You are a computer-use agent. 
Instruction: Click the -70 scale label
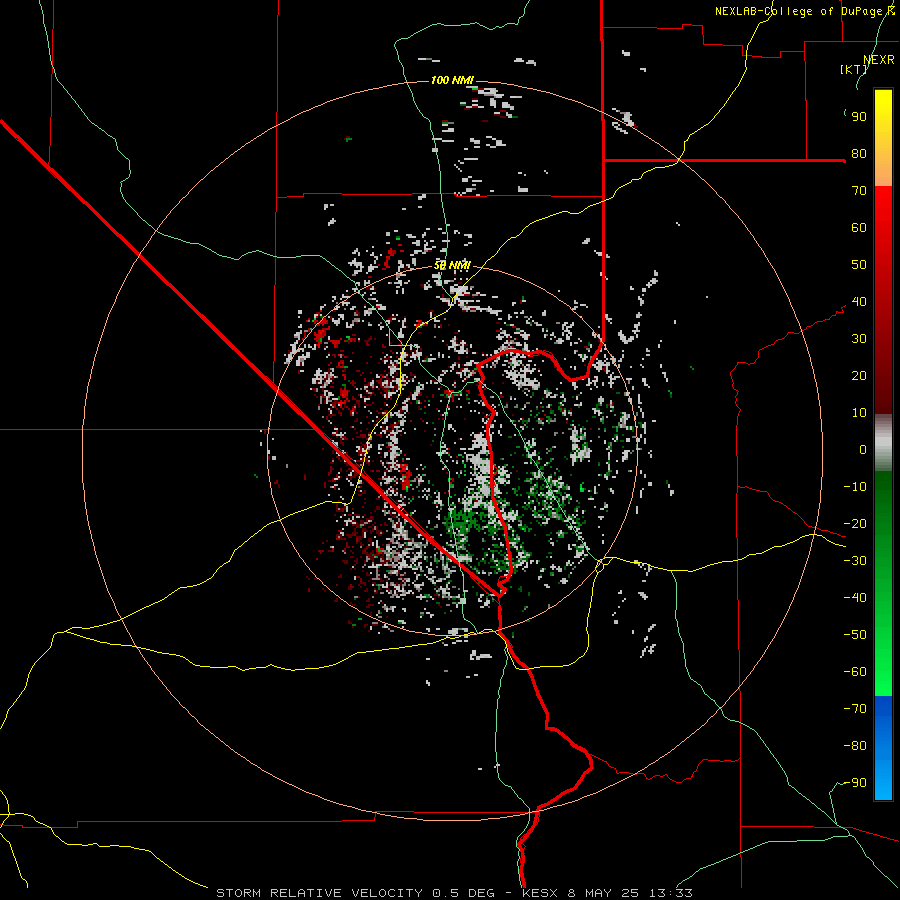[855, 709]
